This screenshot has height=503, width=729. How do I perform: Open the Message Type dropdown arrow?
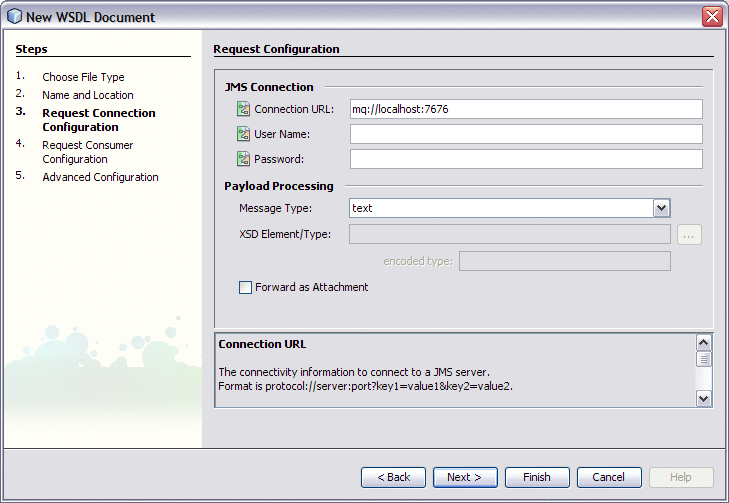[x=662, y=208]
